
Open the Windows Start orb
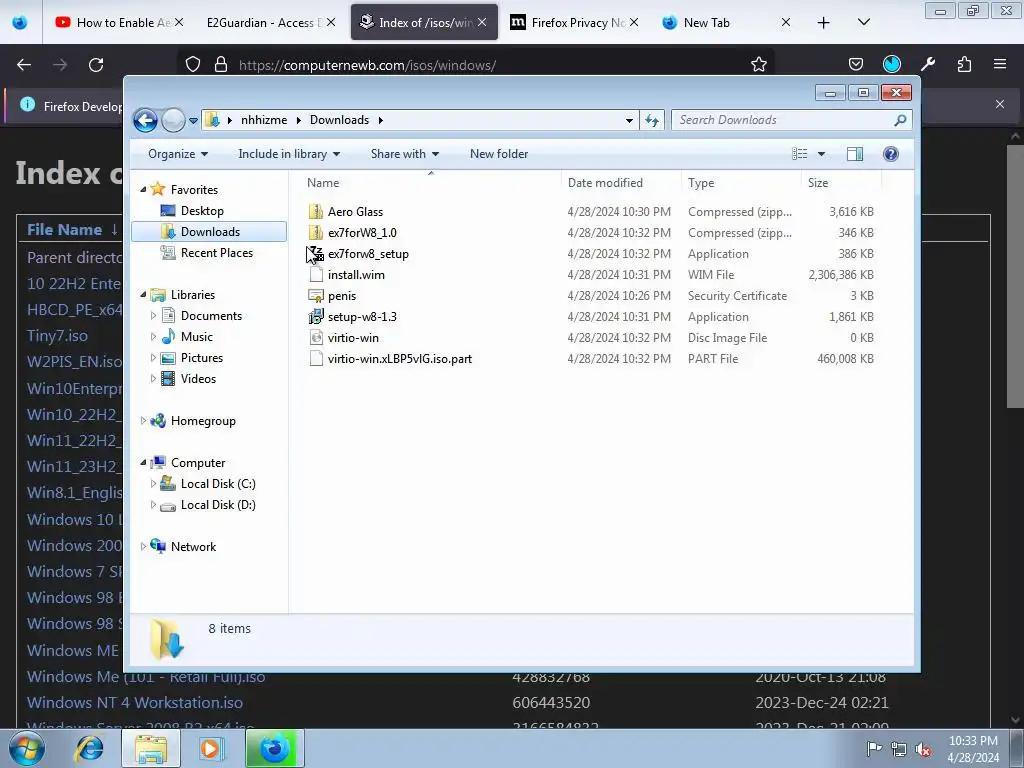tap(26, 748)
